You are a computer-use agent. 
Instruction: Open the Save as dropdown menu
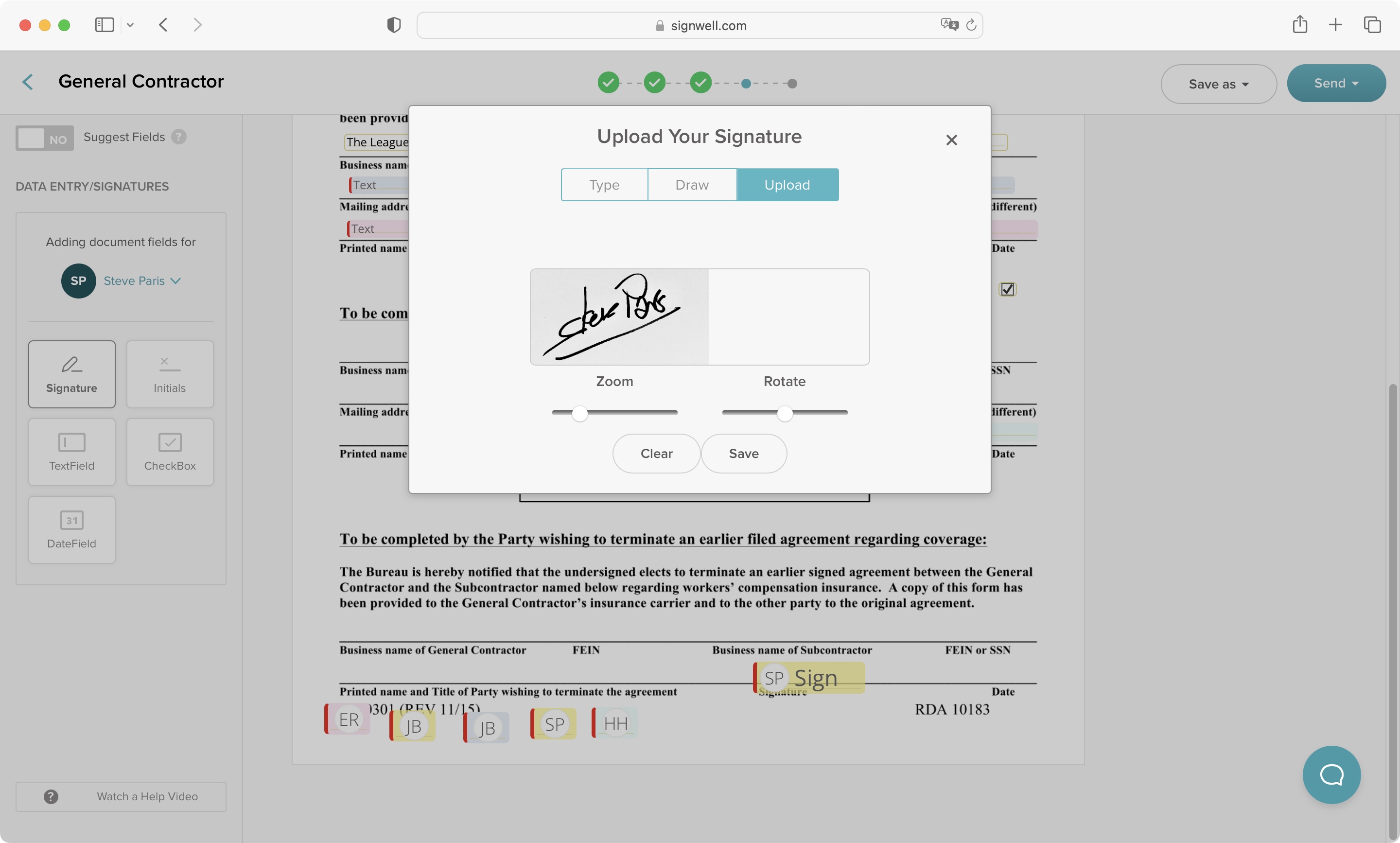pyautogui.click(x=1217, y=83)
